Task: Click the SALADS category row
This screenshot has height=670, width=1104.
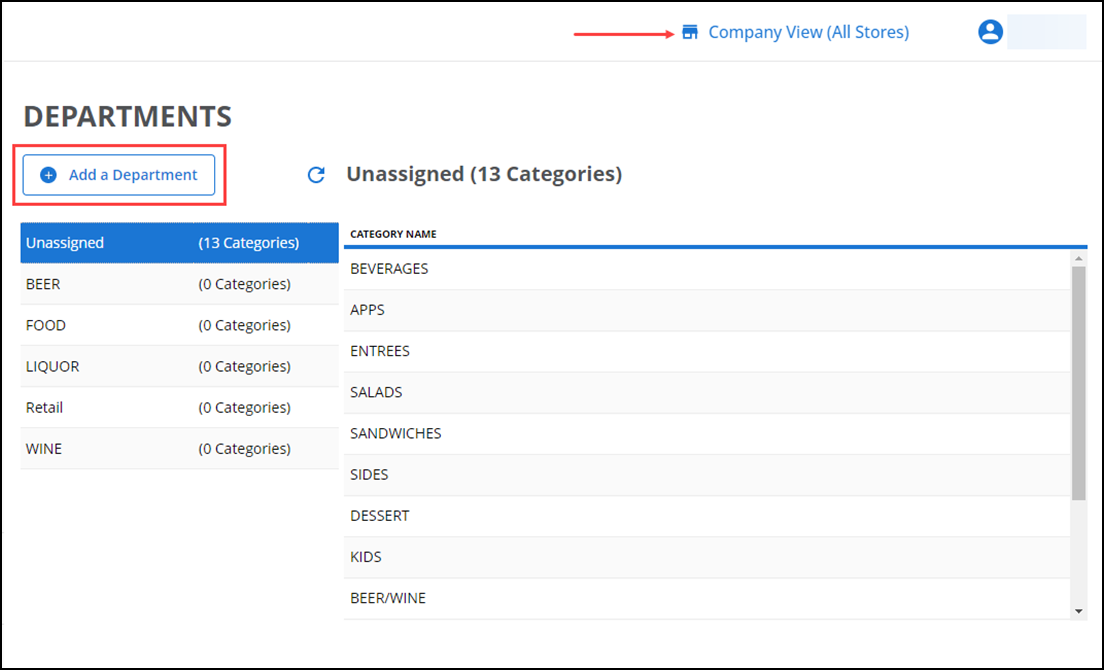Action: tap(707, 393)
